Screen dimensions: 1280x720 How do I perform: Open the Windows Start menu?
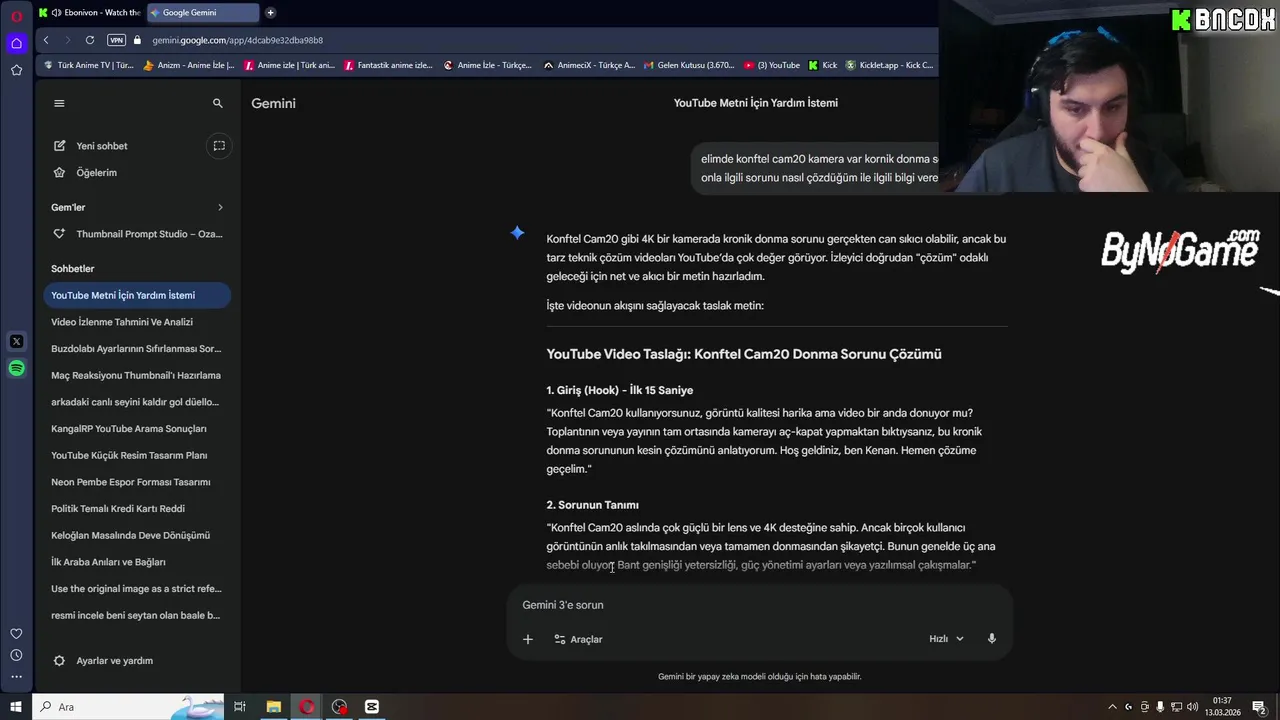tap(15, 707)
